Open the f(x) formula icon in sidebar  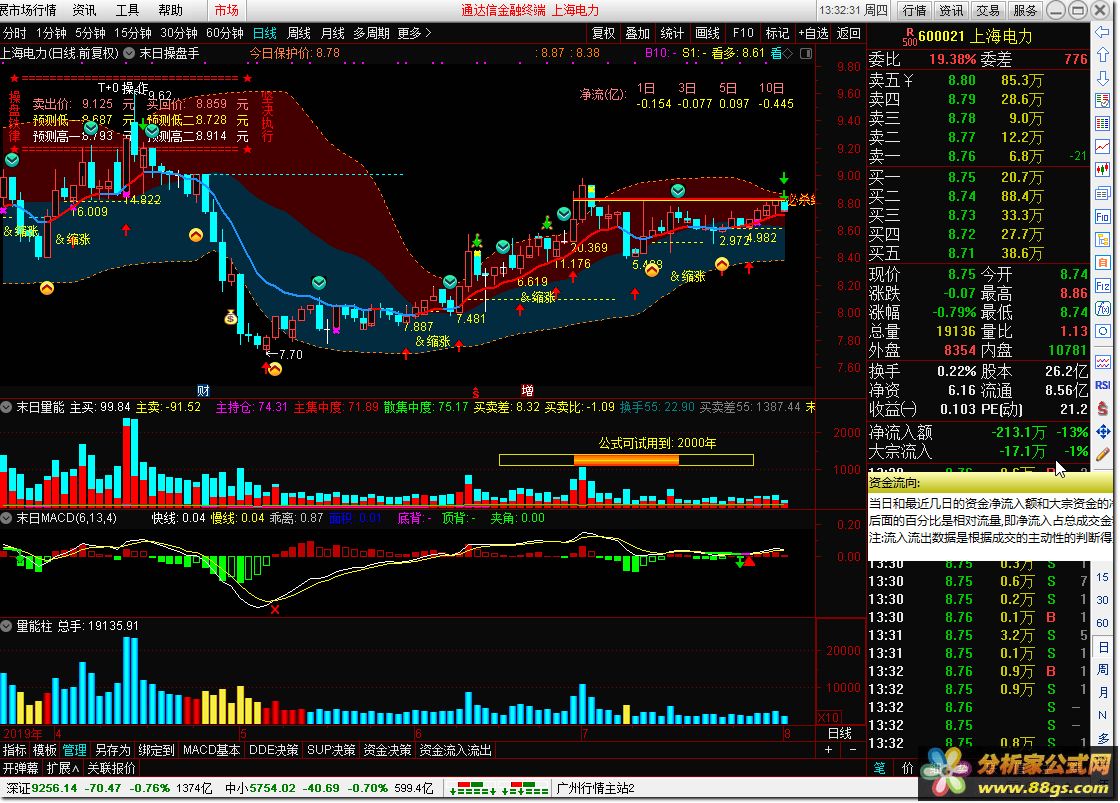click(x=1102, y=309)
